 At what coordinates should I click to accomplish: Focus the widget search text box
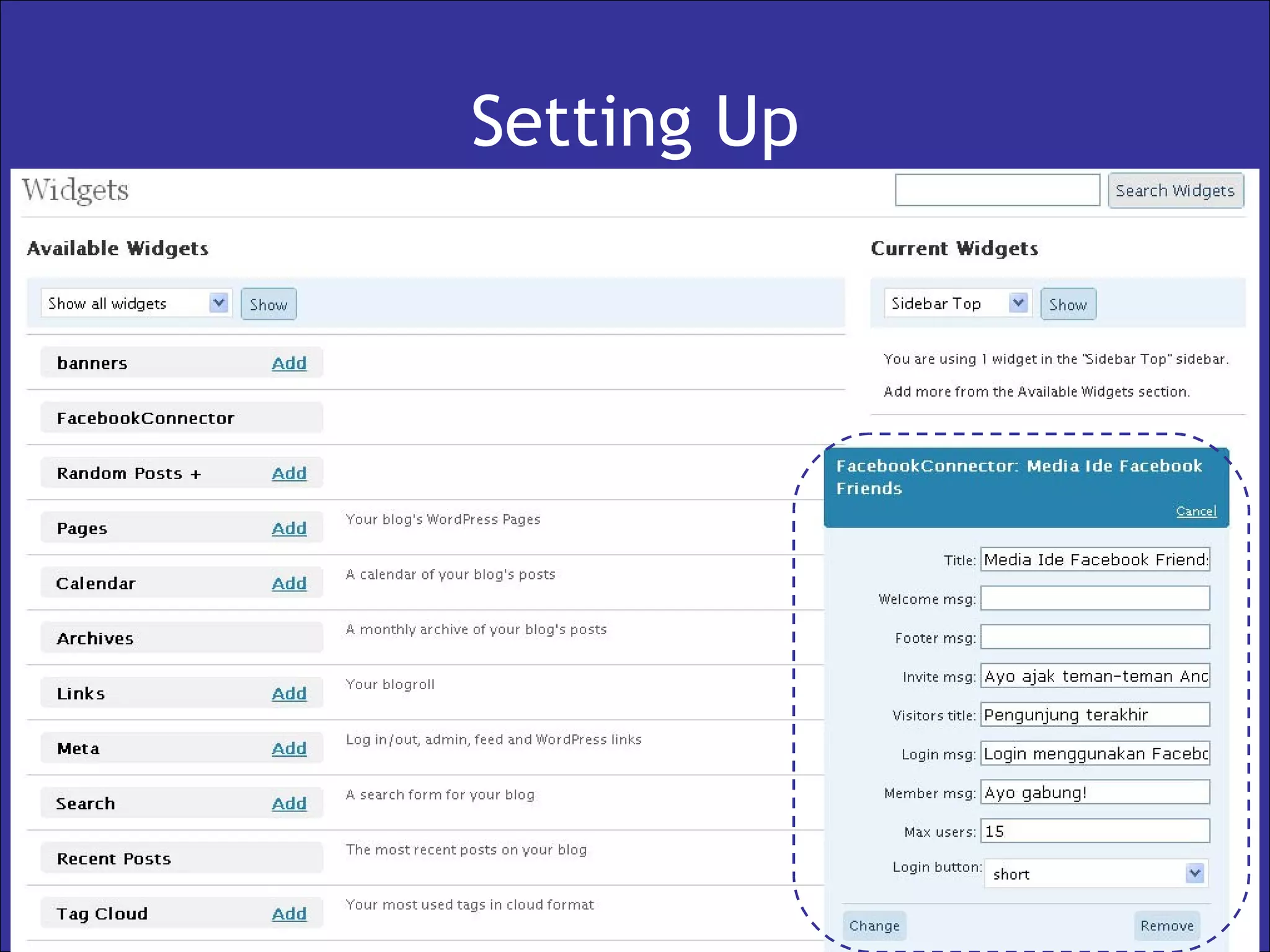click(997, 190)
